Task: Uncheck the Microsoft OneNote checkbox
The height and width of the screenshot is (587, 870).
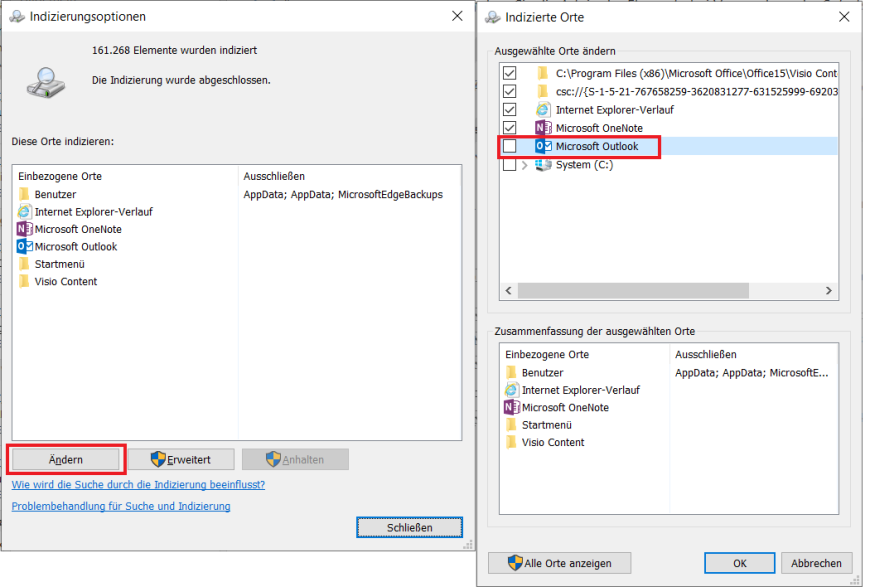Action: tap(510, 128)
